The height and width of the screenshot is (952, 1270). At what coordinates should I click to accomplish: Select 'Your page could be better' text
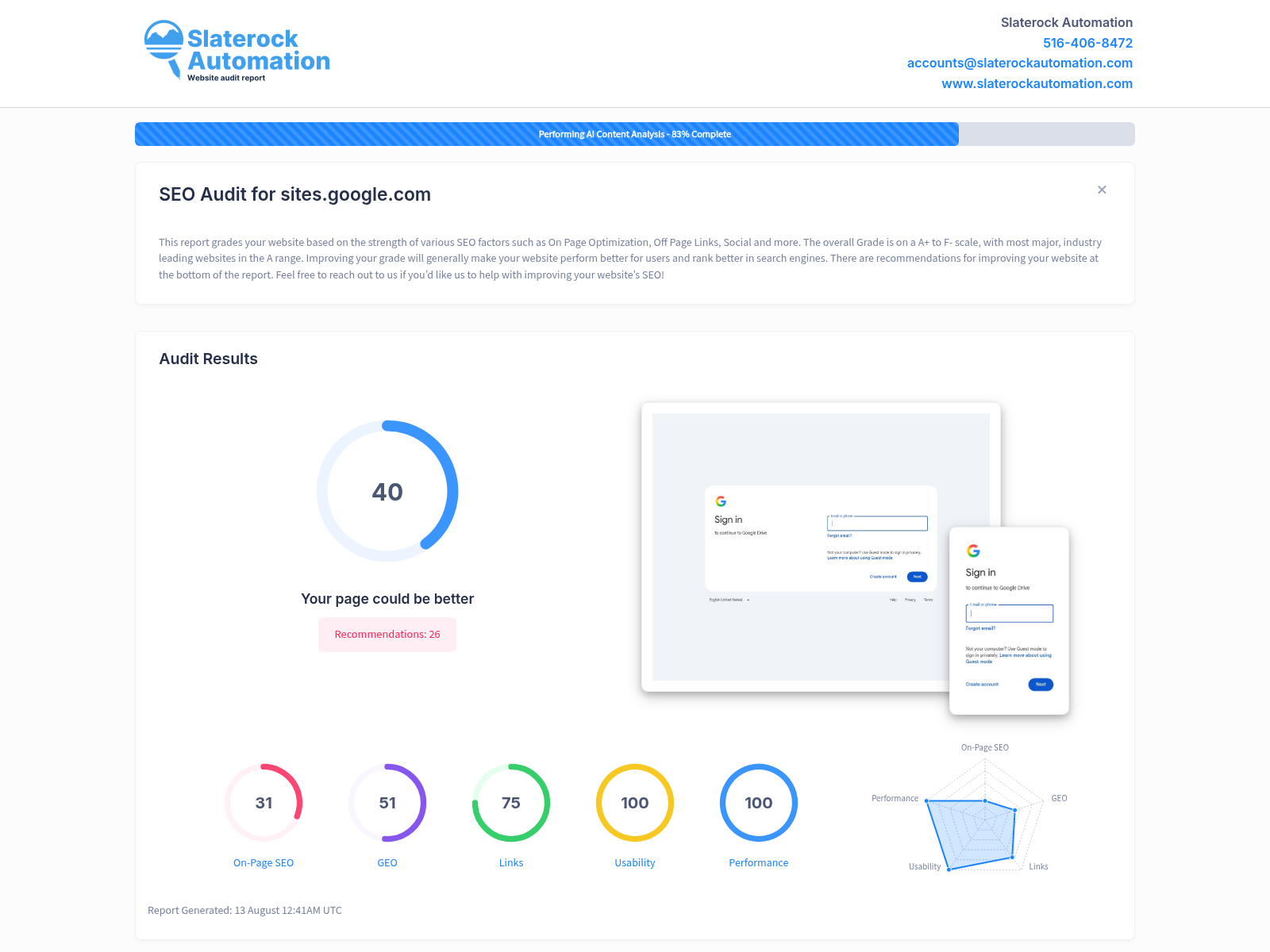tap(387, 599)
